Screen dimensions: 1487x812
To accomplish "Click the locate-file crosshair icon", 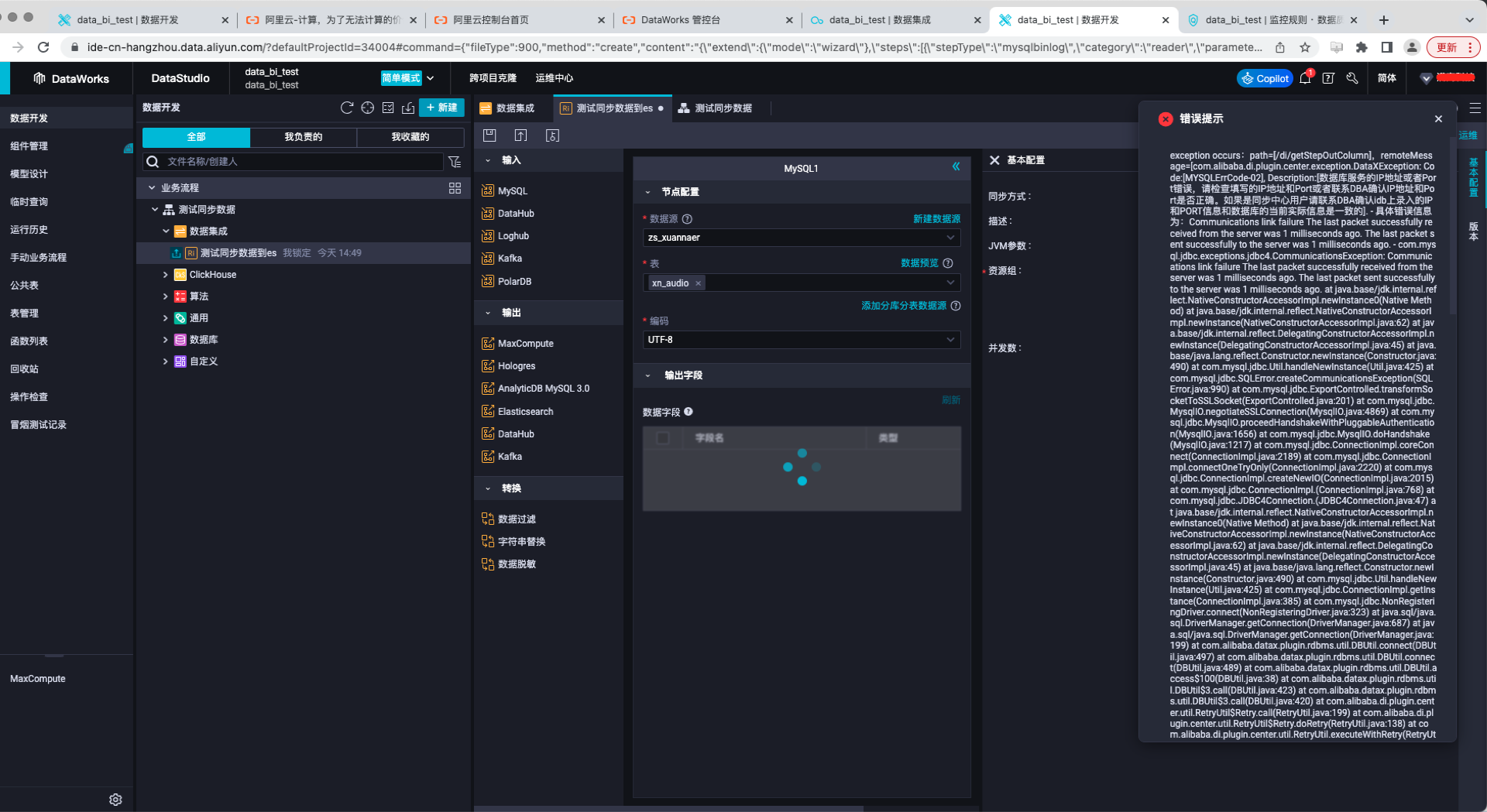I will tap(368, 108).
